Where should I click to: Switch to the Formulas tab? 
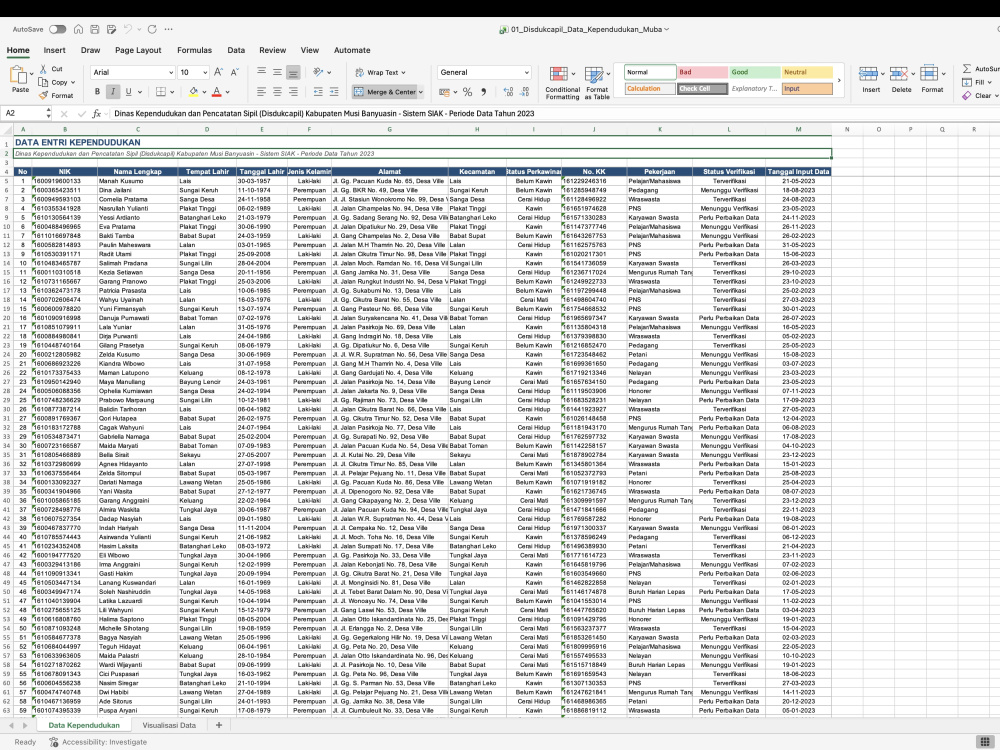(195, 50)
